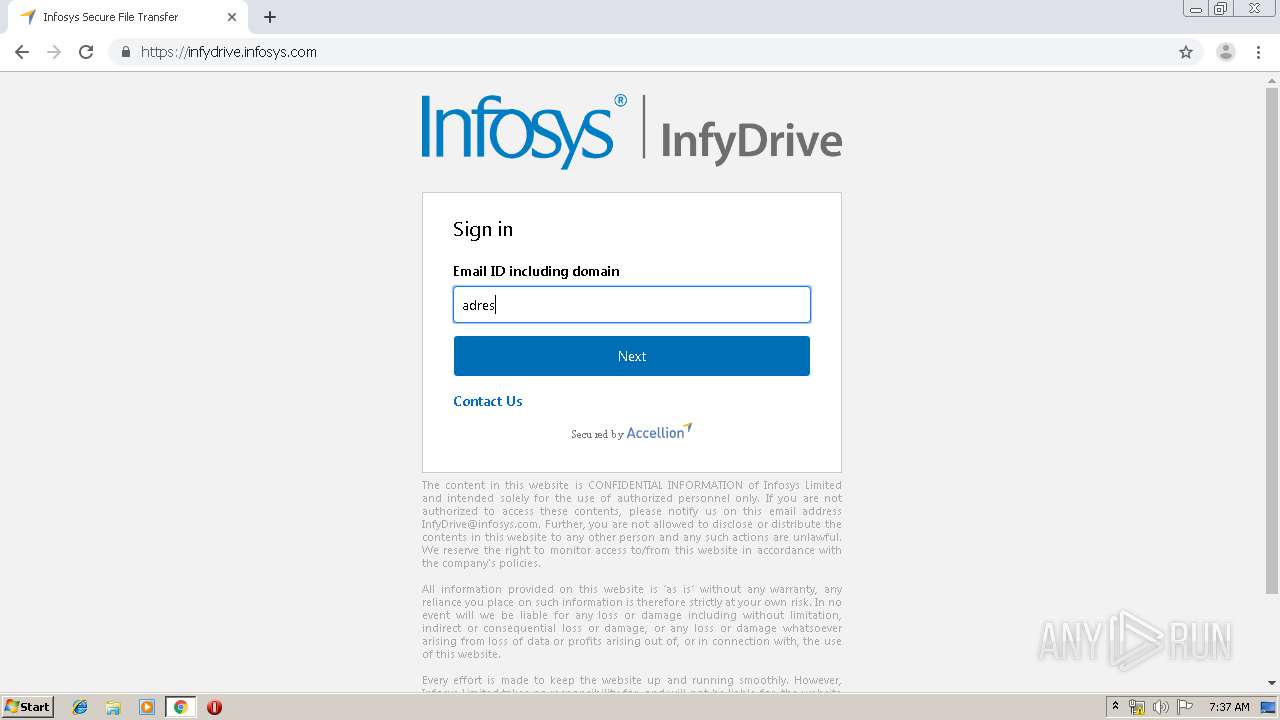The width and height of the screenshot is (1280, 720).
Task: Open the Chrome three-dot menu
Action: 1259,52
